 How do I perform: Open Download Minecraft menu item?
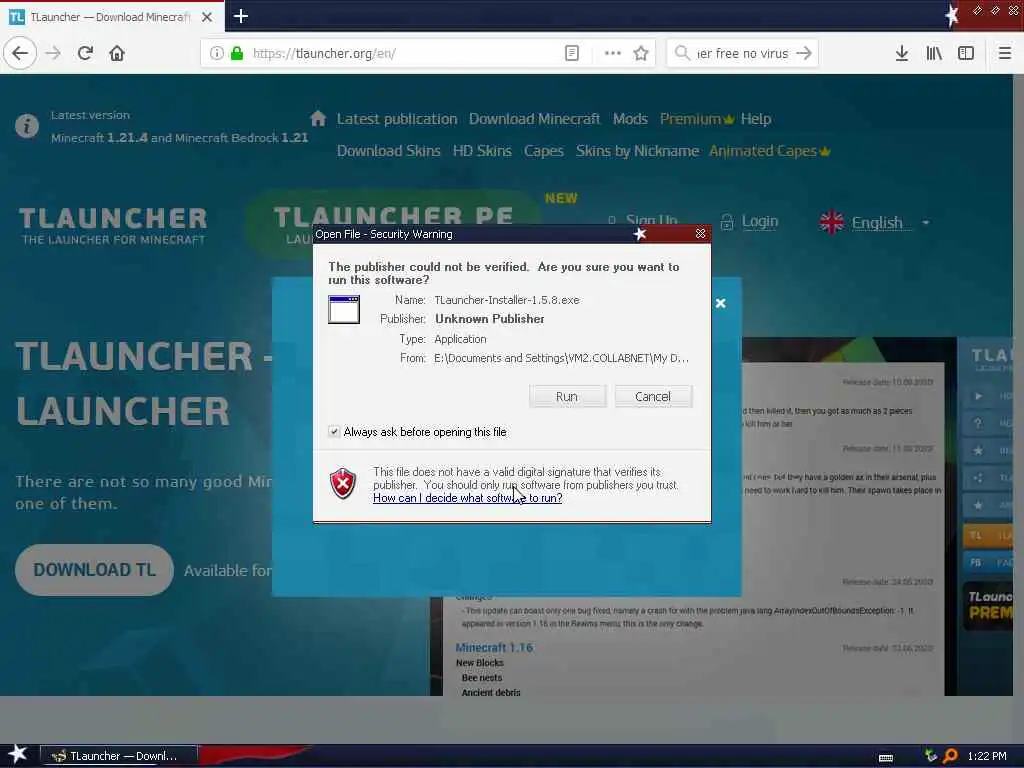tap(534, 119)
